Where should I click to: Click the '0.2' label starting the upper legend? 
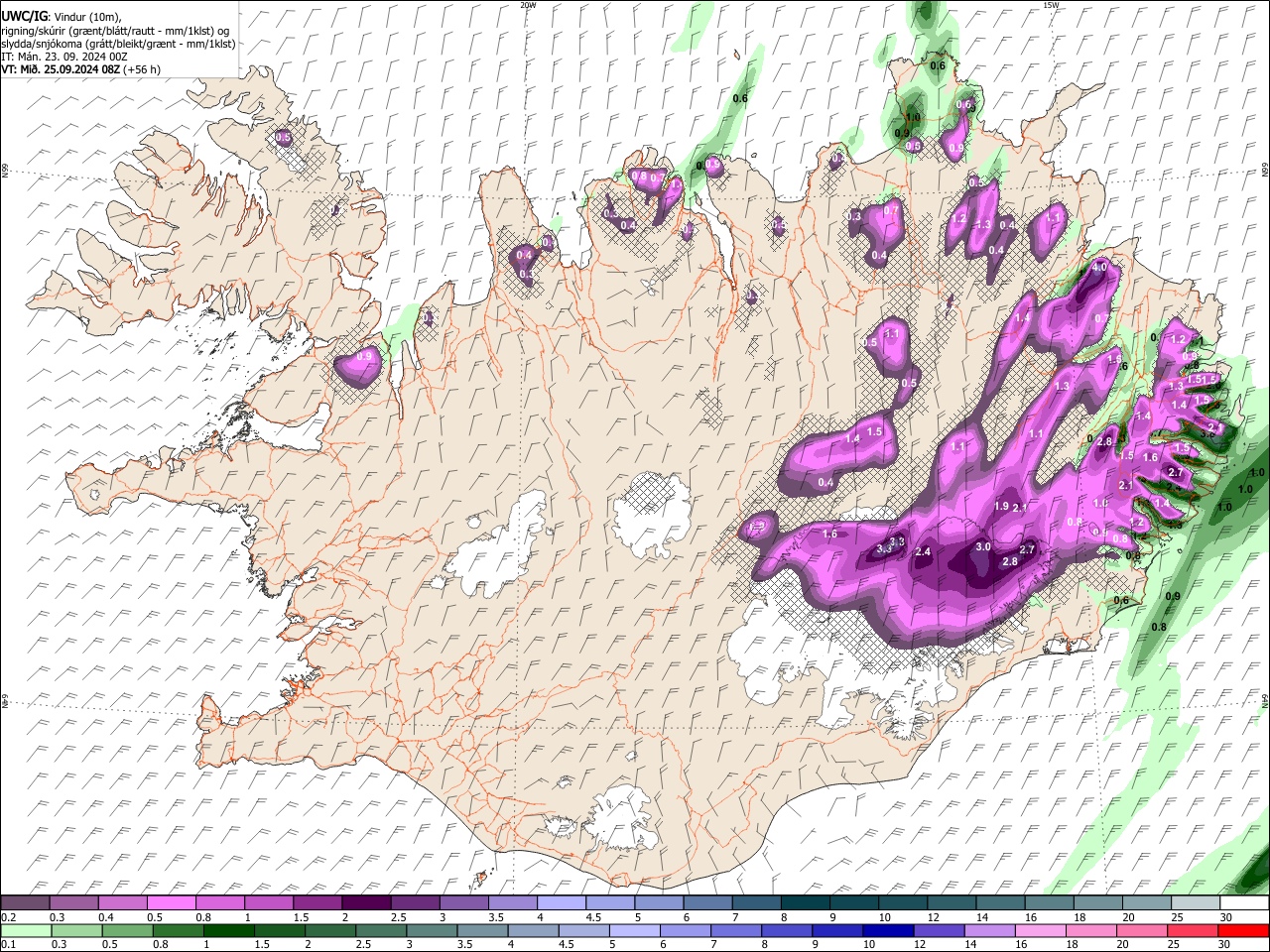pyautogui.click(x=8, y=917)
